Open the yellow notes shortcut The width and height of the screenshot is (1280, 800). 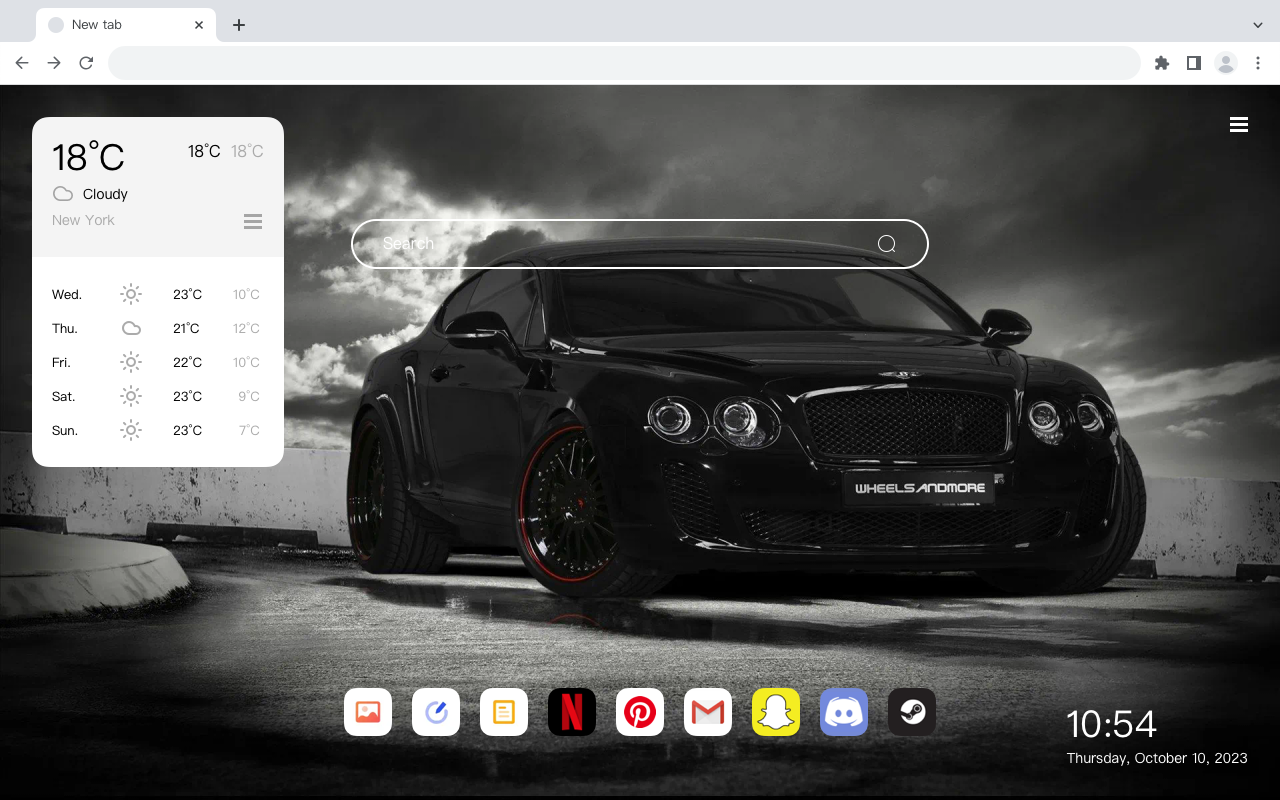tap(504, 712)
